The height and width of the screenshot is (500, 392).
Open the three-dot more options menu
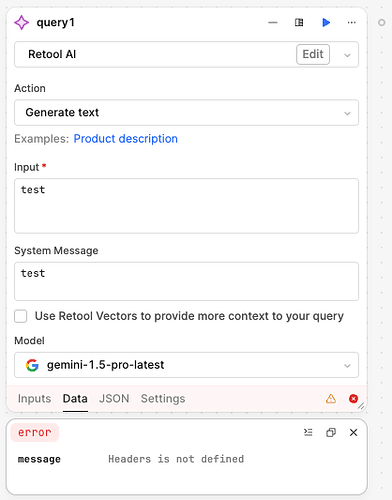click(x=351, y=23)
